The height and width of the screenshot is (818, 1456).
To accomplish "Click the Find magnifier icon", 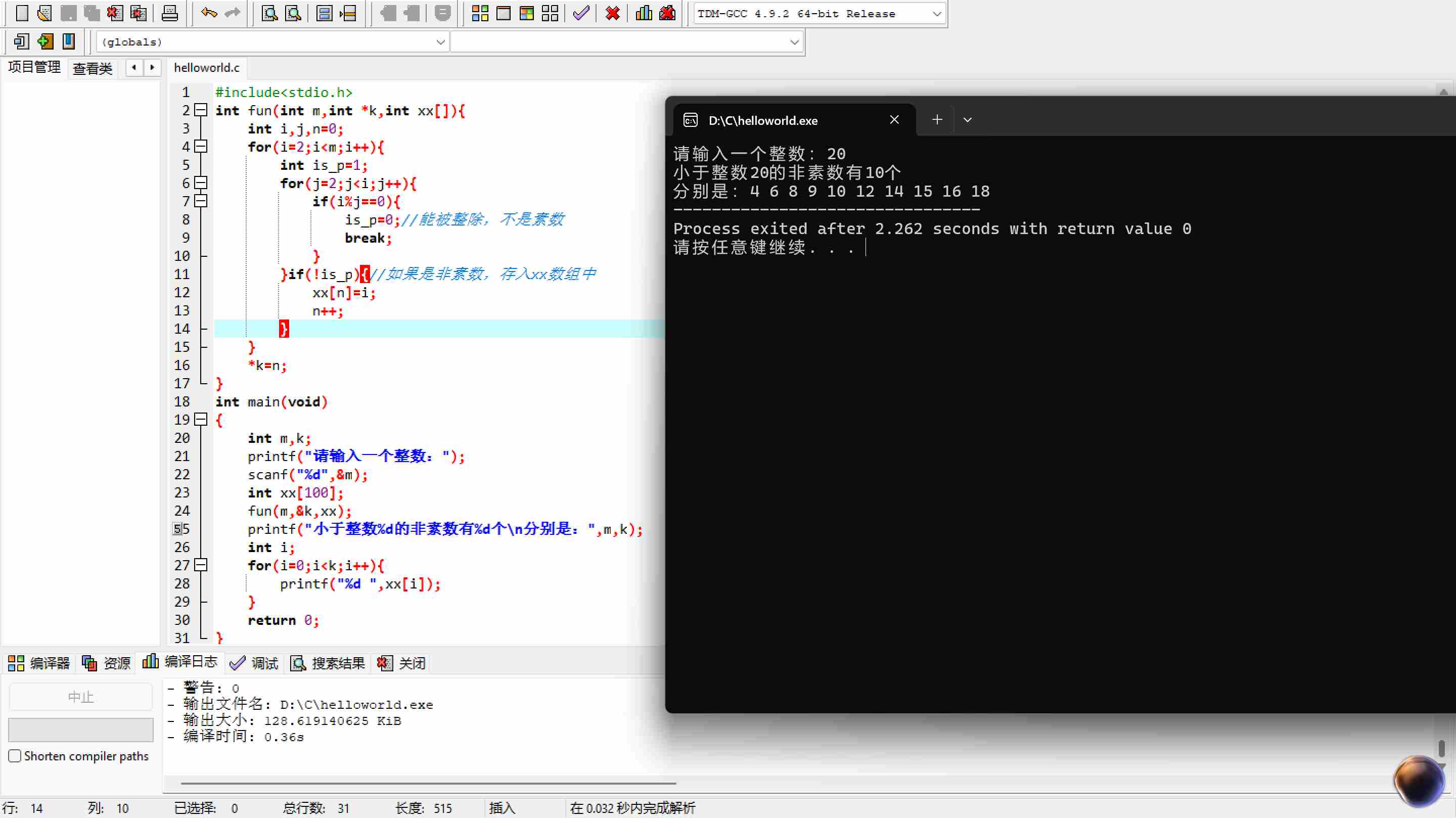I will tap(269, 13).
